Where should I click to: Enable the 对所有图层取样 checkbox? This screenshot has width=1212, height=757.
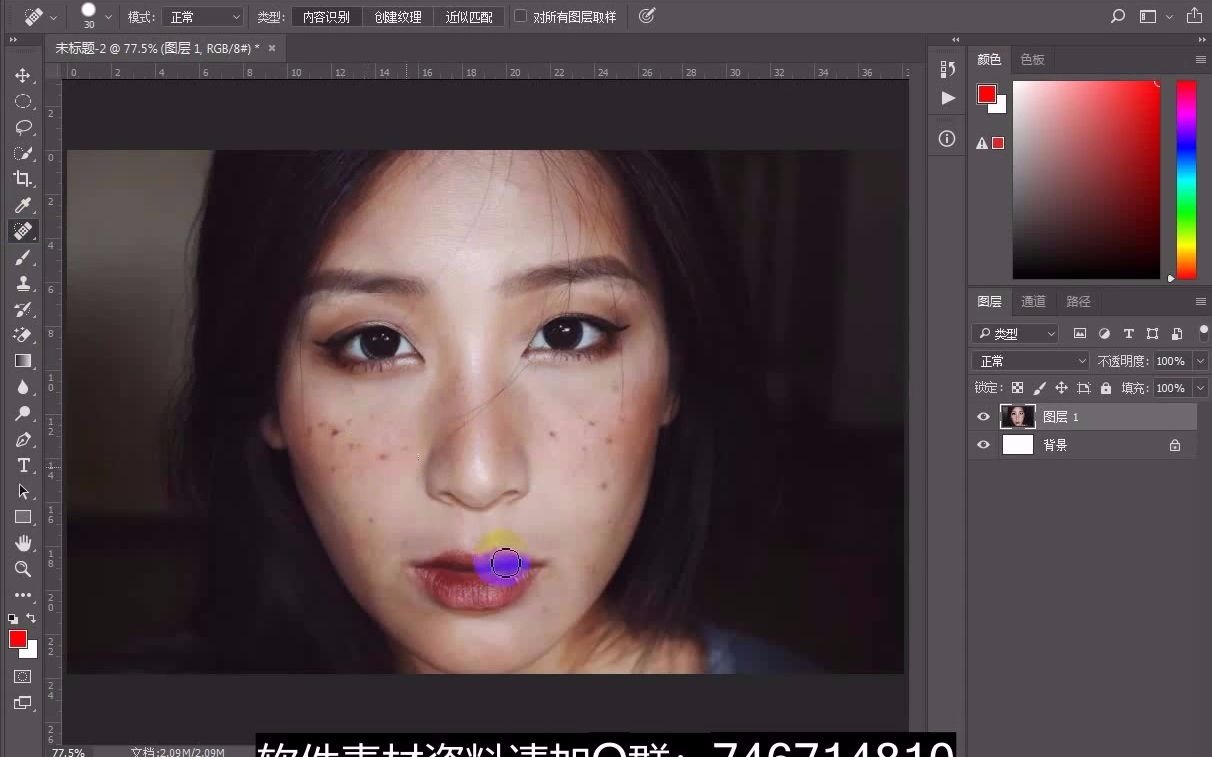(520, 16)
